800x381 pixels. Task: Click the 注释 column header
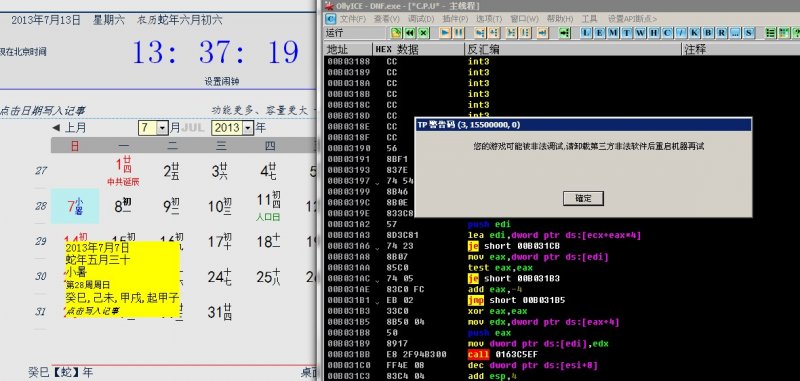[x=741, y=49]
